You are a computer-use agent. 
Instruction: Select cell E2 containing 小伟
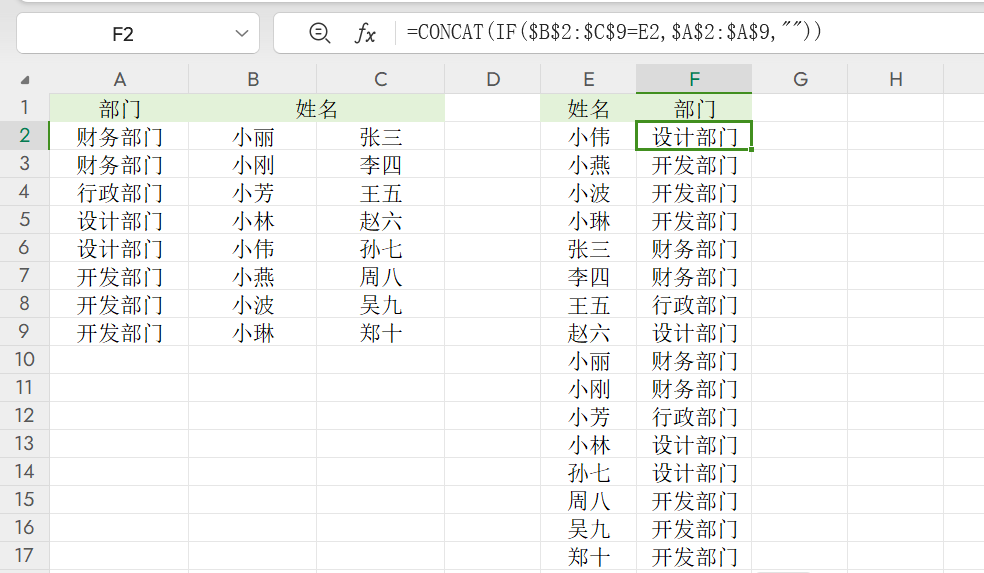pyautogui.click(x=588, y=137)
